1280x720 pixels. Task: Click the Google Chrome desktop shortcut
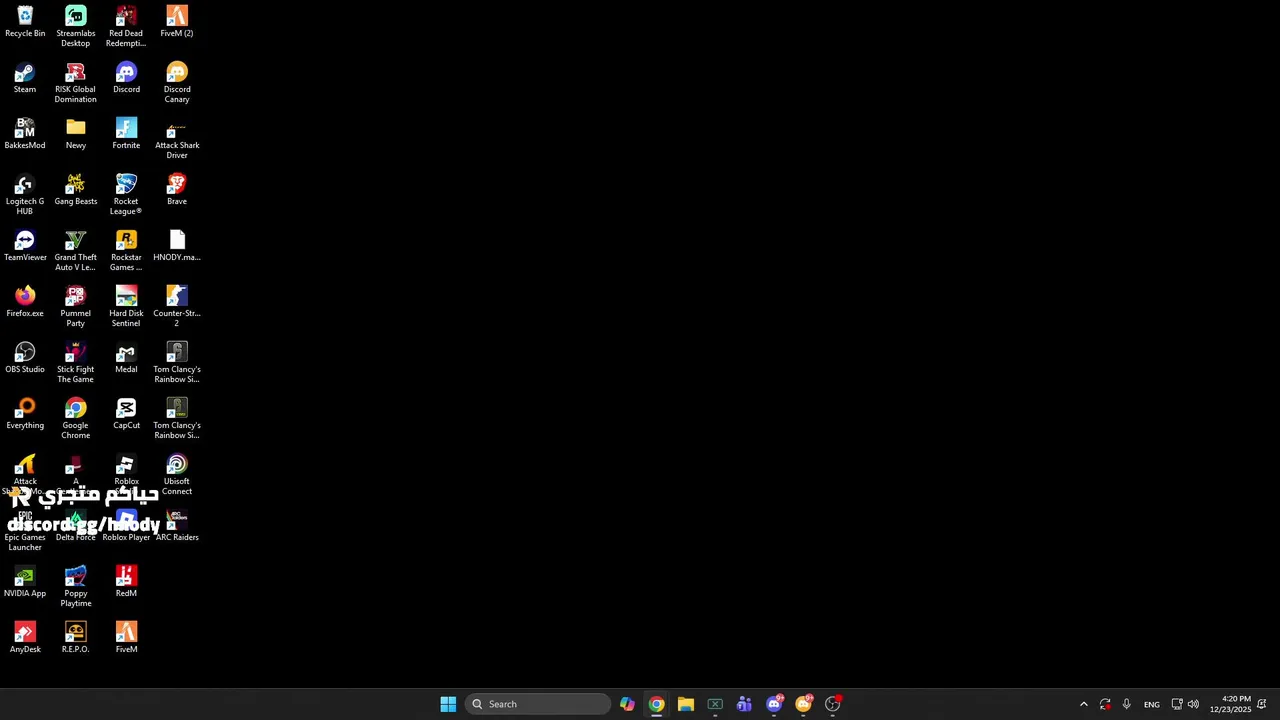point(75,419)
